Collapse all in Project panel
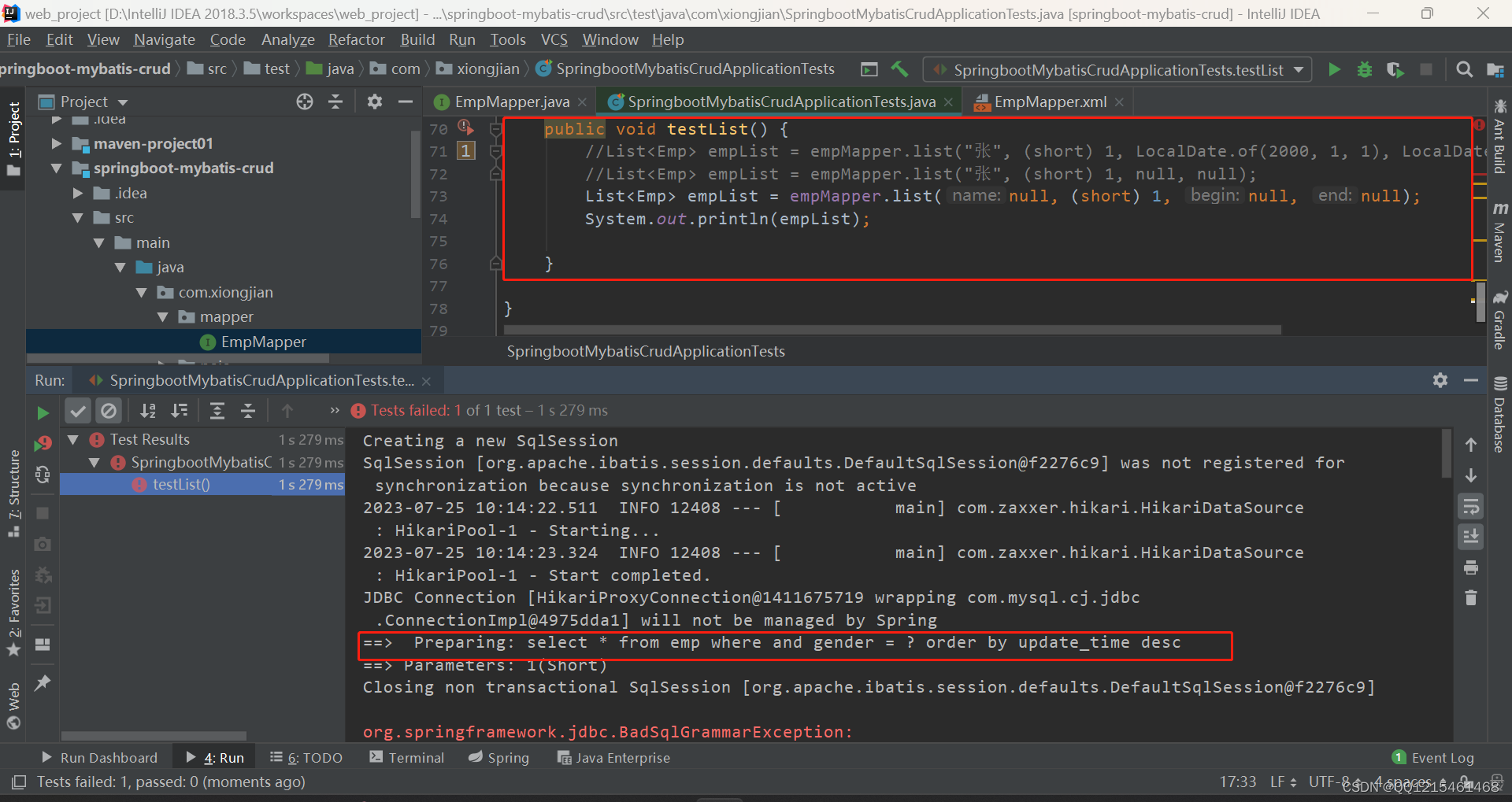1512x802 pixels. (x=335, y=102)
